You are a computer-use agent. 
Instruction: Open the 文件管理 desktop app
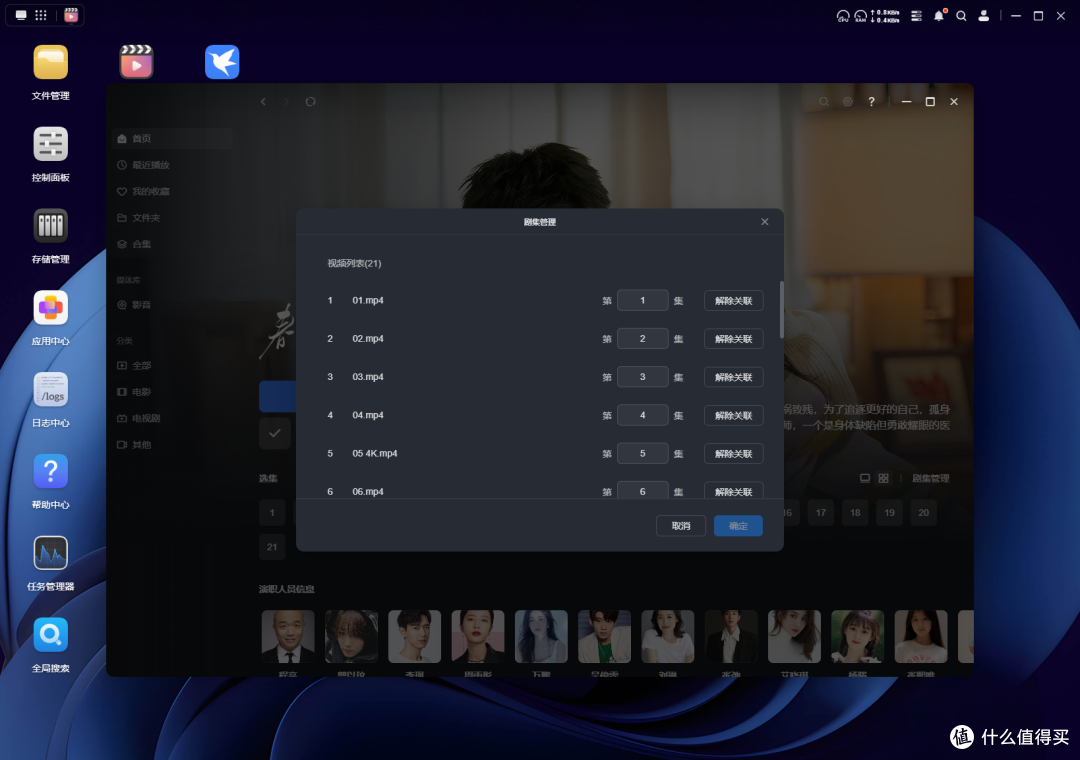pos(50,63)
